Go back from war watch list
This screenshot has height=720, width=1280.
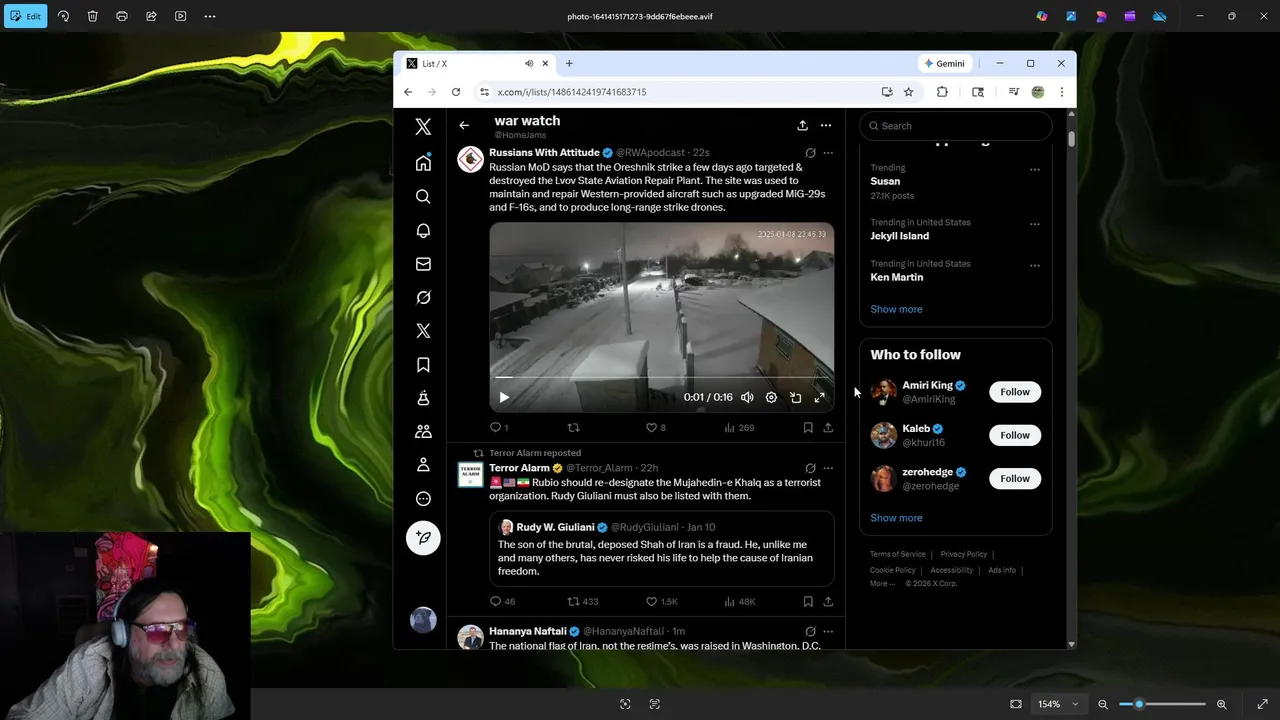pos(464,126)
